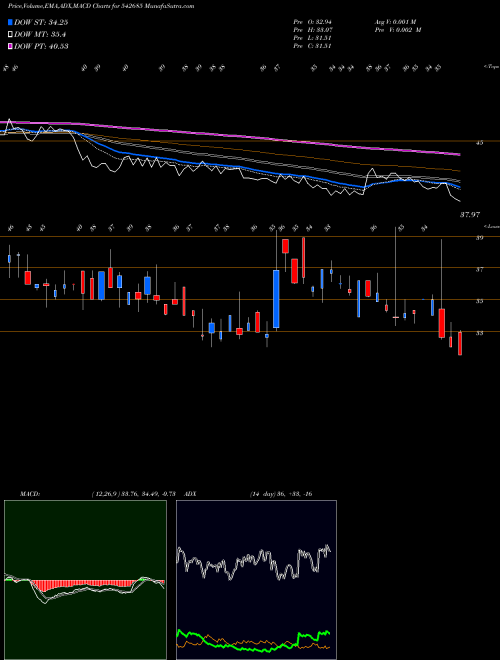Click the 45 axis label on EMA chart
The height and width of the screenshot is (660, 500).
(479, 143)
